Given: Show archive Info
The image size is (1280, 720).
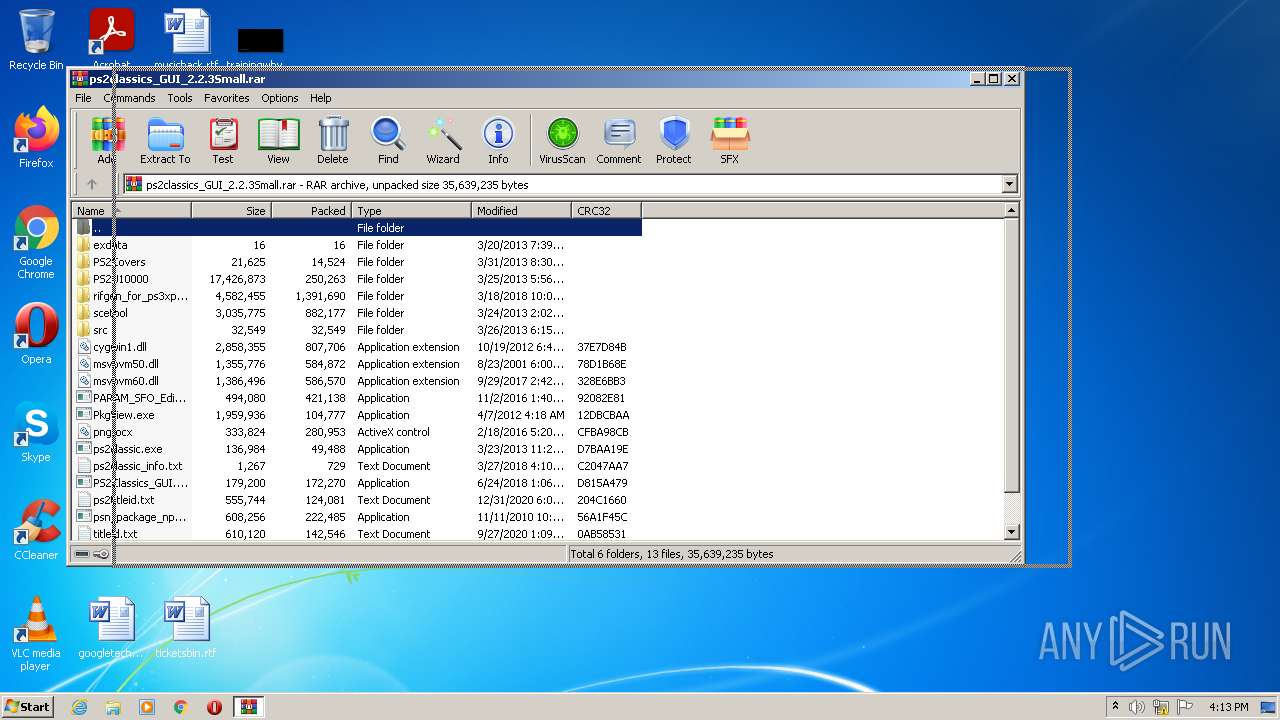Looking at the screenshot, I should (498, 141).
